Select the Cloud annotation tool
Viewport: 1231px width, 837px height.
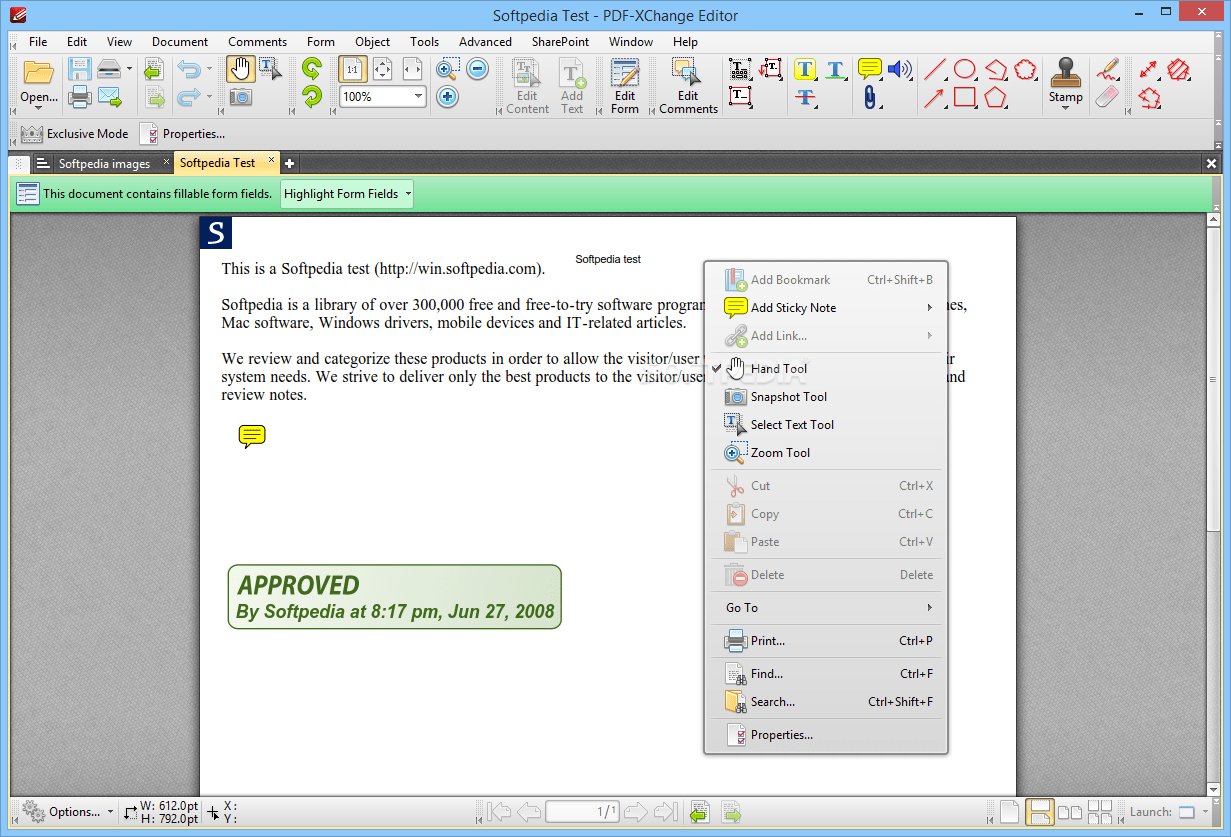1026,69
